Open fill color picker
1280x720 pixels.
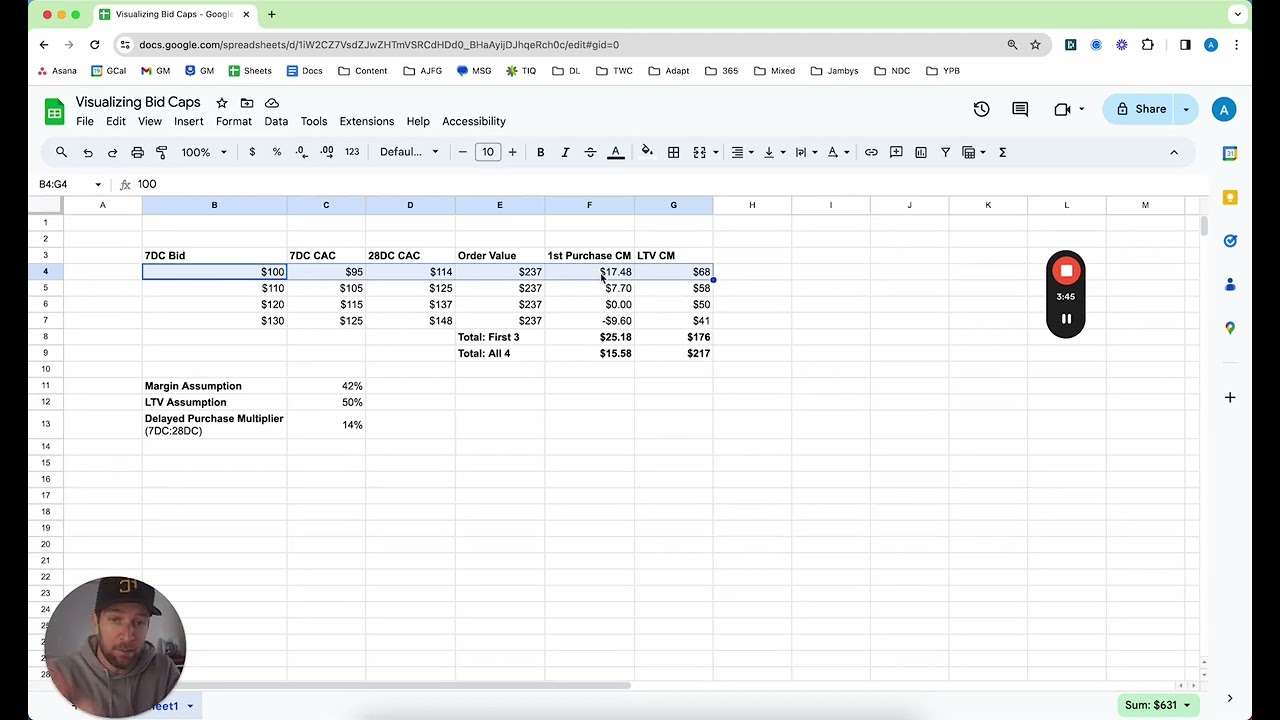(x=647, y=152)
